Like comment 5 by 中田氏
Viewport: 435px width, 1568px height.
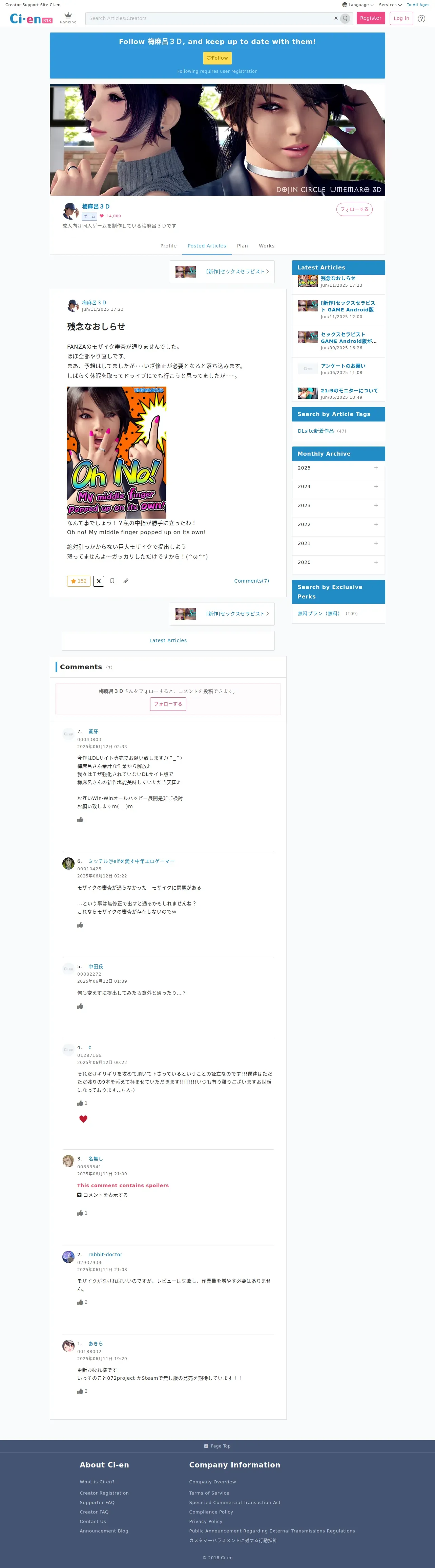tap(80, 1006)
